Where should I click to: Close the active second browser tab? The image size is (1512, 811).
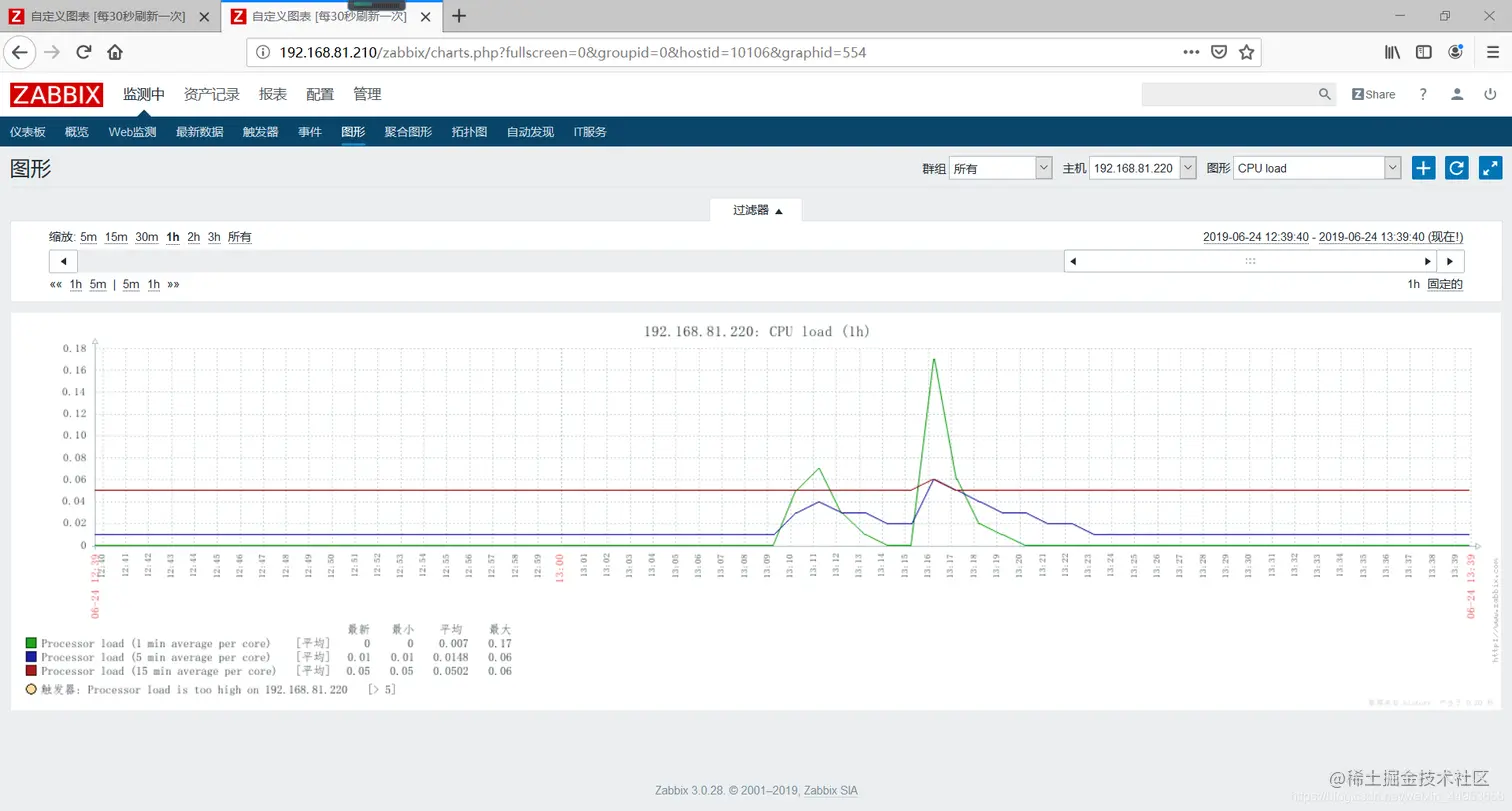pyautogui.click(x=425, y=16)
